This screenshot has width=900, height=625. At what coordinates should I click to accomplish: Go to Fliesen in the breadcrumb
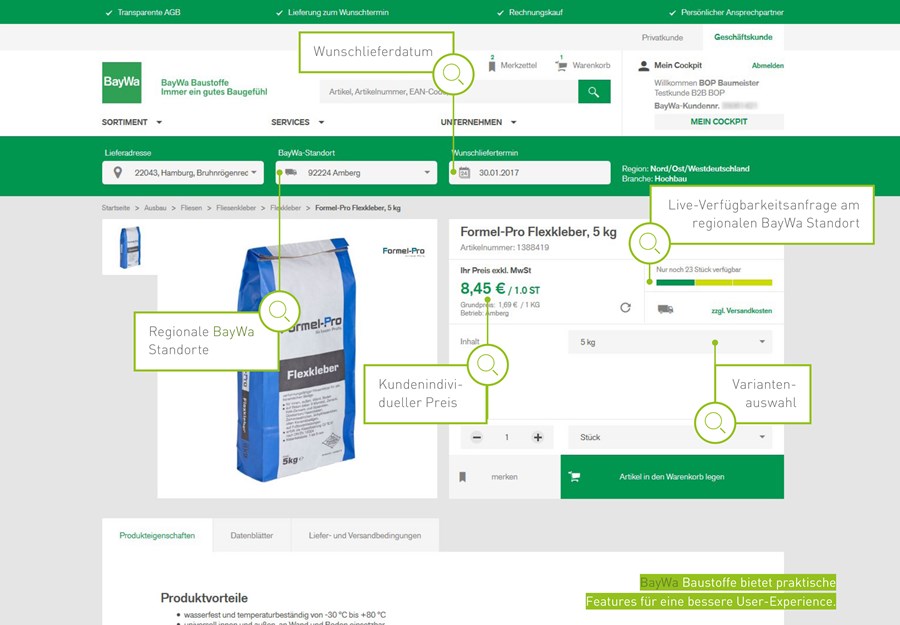pos(191,208)
